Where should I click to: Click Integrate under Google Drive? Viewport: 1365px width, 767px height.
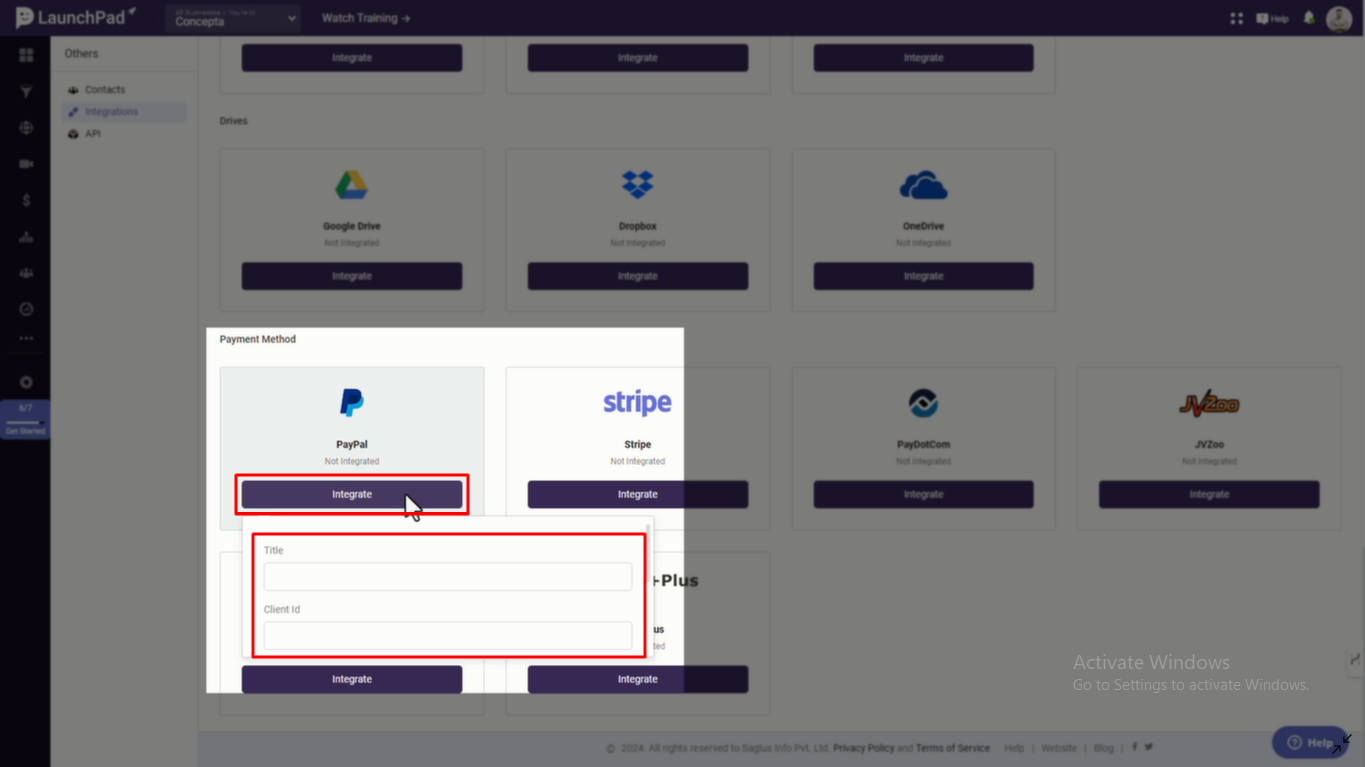[x=352, y=276]
